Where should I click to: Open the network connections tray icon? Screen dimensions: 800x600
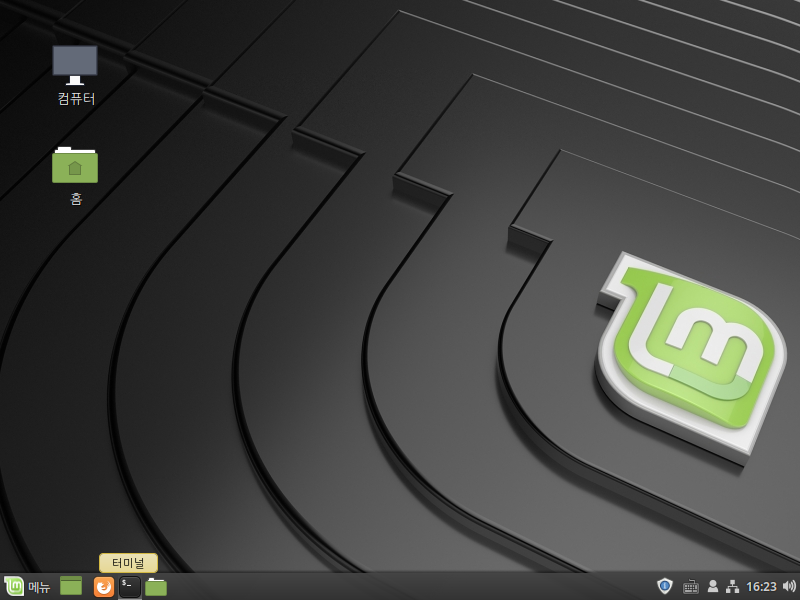pos(733,587)
